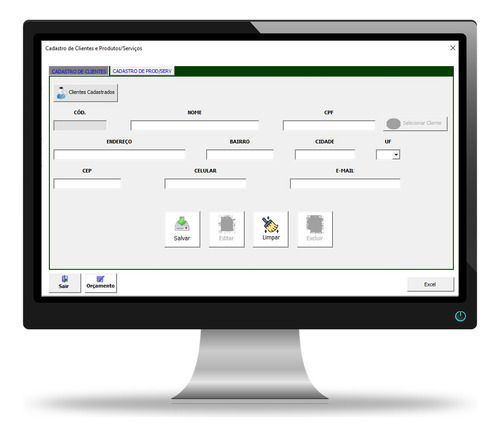
Task: Expand the UF dropdown list
Action: pos(396,155)
